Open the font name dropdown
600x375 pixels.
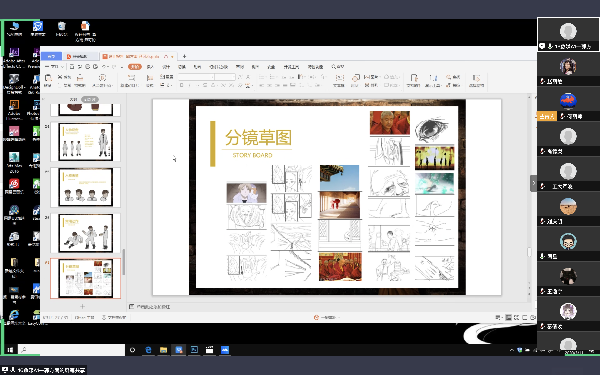point(196,77)
